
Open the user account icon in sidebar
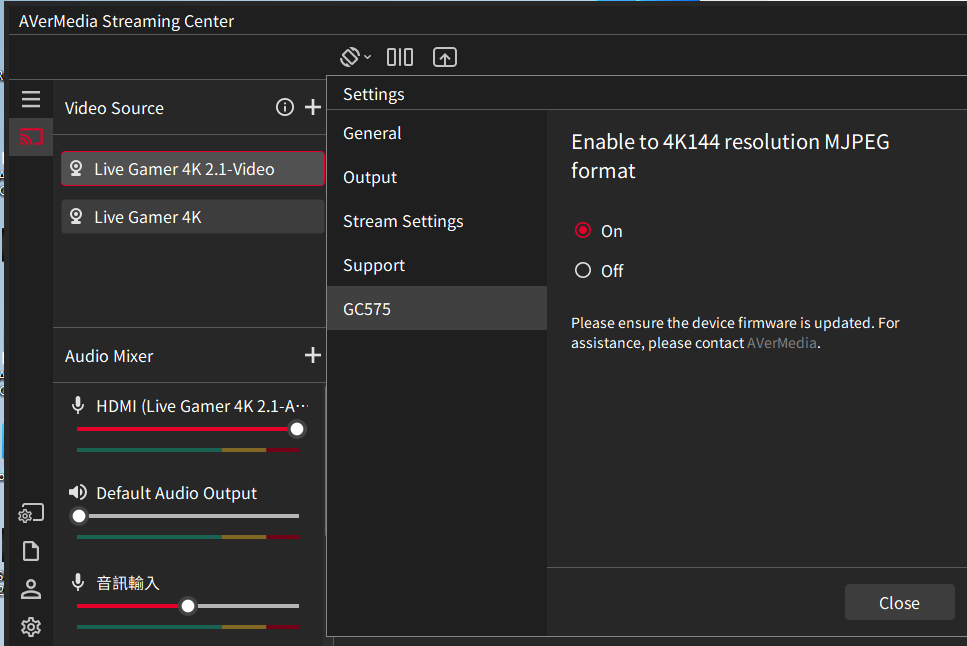point(31,589)
